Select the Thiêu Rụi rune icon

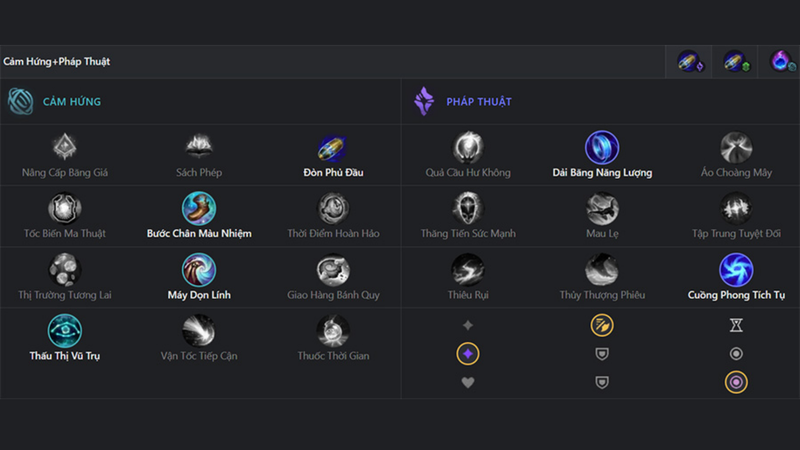468,269
